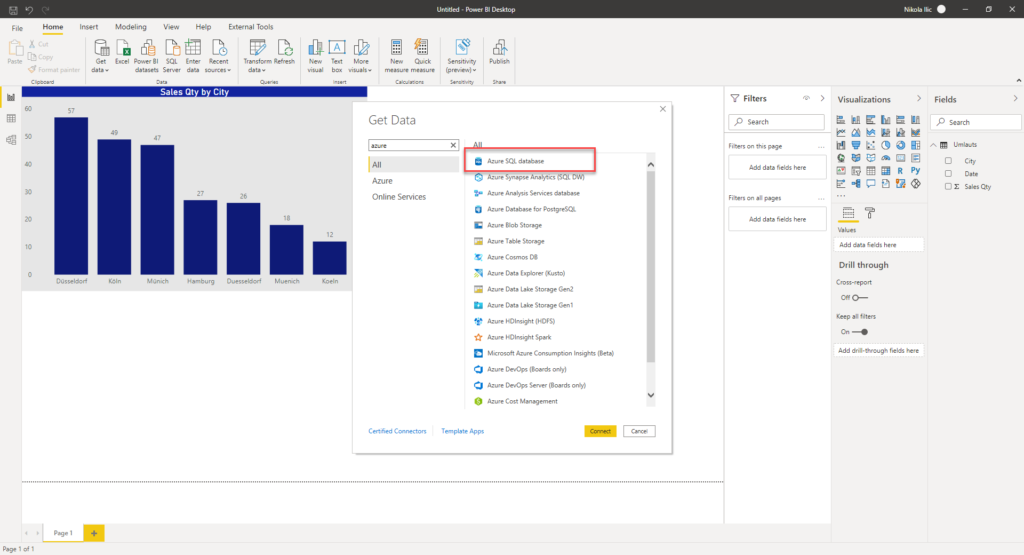Select the funnel visualization icon
1024x555 pixels.
tap(856, 145)
